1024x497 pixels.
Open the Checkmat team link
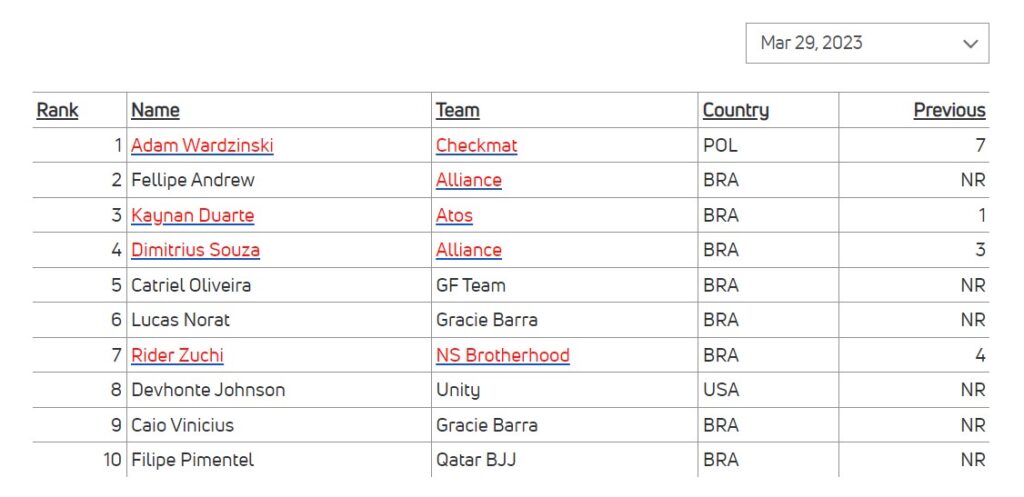click(x=476, y=145)
